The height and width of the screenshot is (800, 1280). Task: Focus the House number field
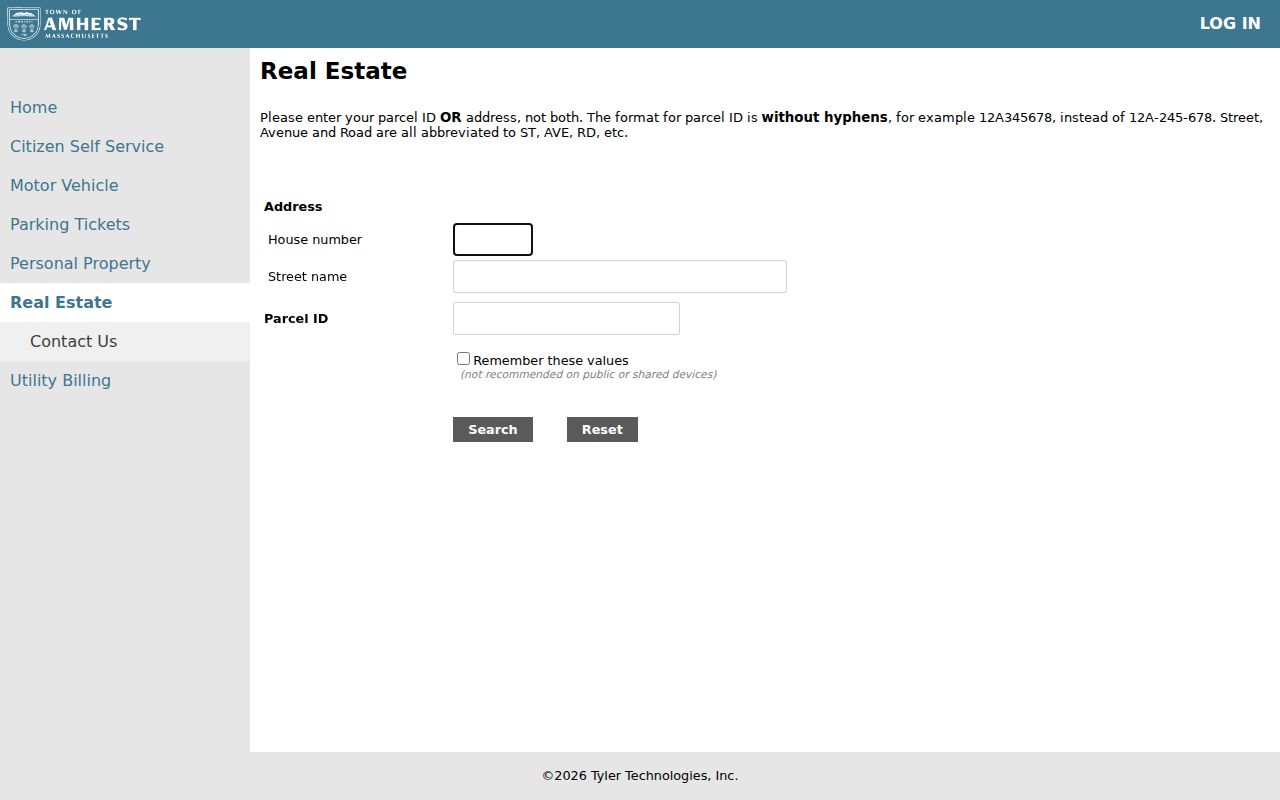click(493, 240)
